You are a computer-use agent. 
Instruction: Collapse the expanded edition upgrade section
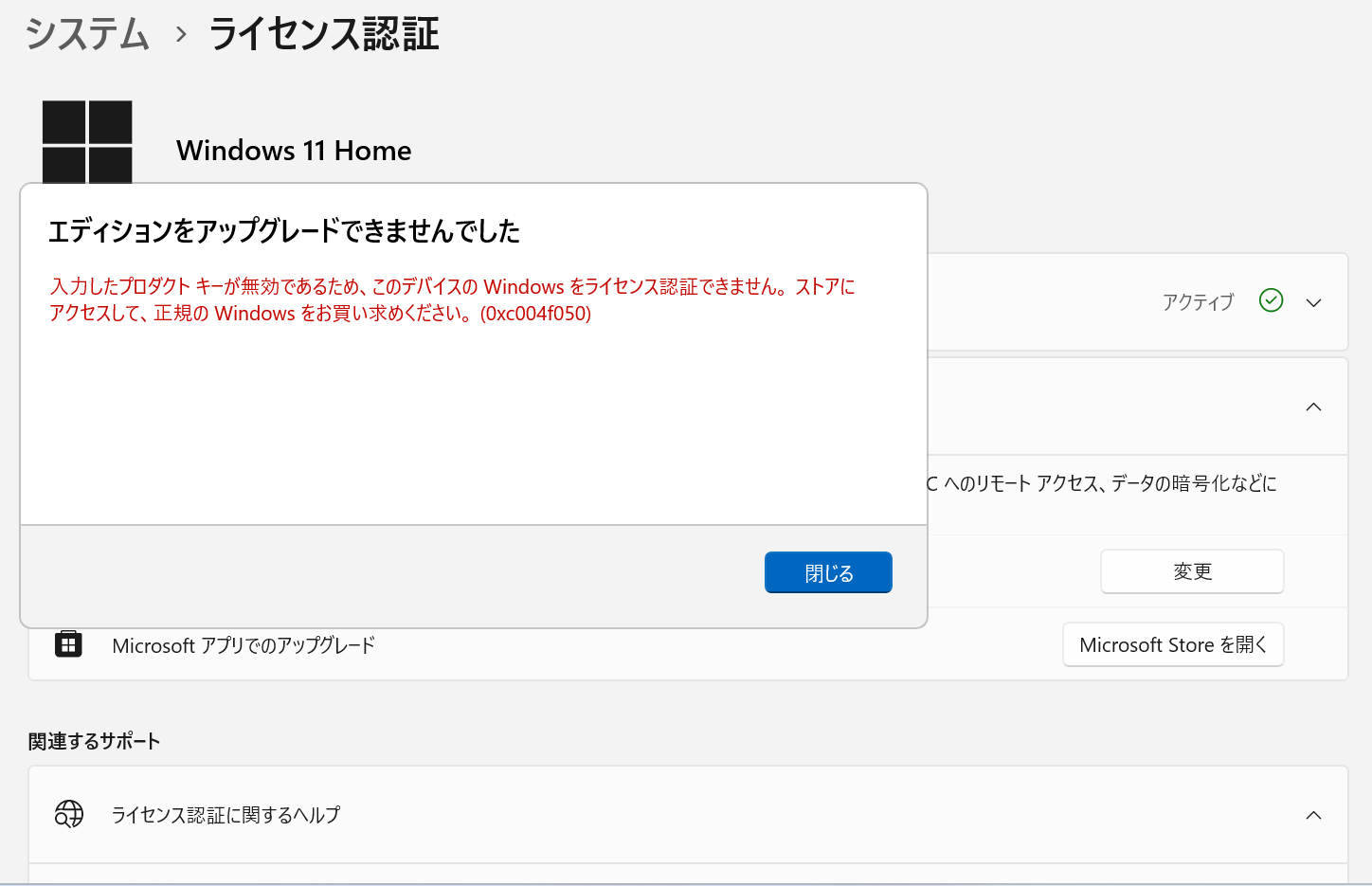click(x=1313, y=407)
